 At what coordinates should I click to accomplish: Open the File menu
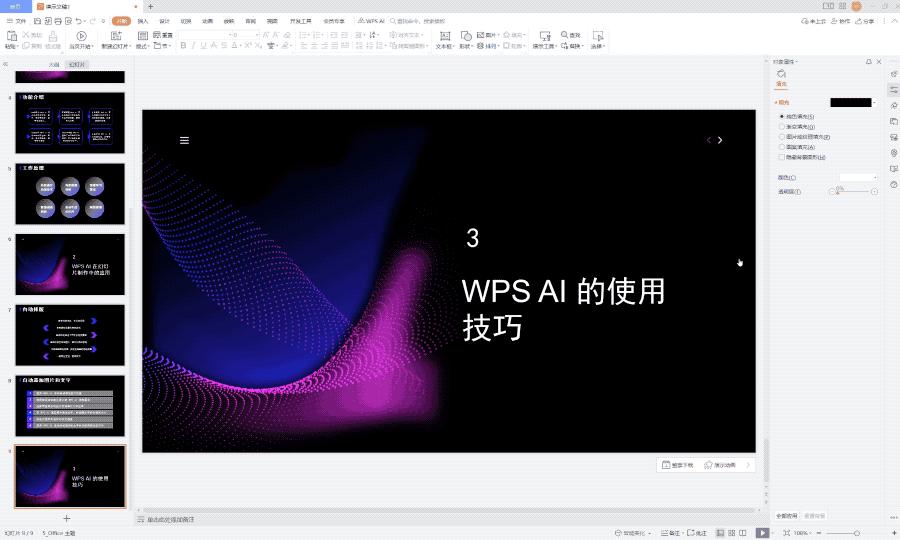[17, 21]
